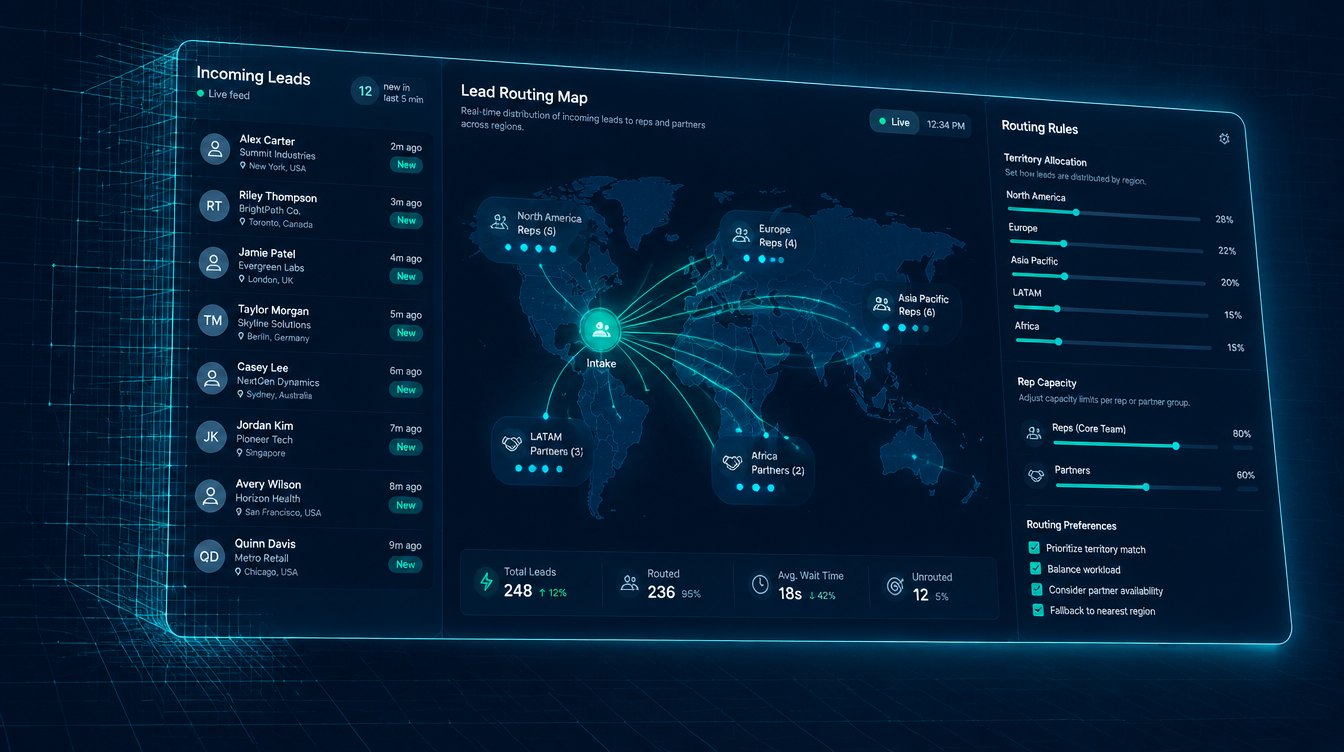Click the Routed value 236
This screenshot has height=752, width=1344.
(x=661, y=592)
